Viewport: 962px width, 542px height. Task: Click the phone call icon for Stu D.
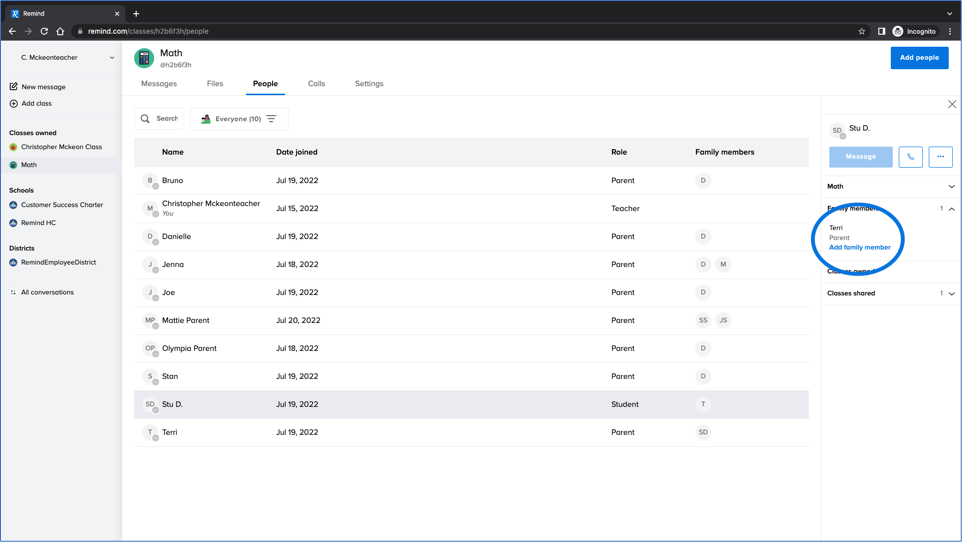pyautogui.click(x=910, y=157)
